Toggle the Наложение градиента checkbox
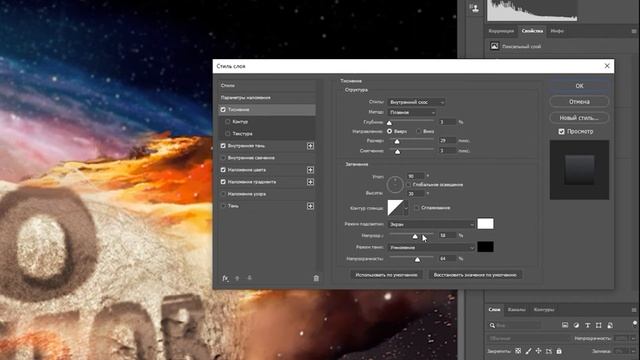This screenshot has width=640, height=360. pos(223,182)
